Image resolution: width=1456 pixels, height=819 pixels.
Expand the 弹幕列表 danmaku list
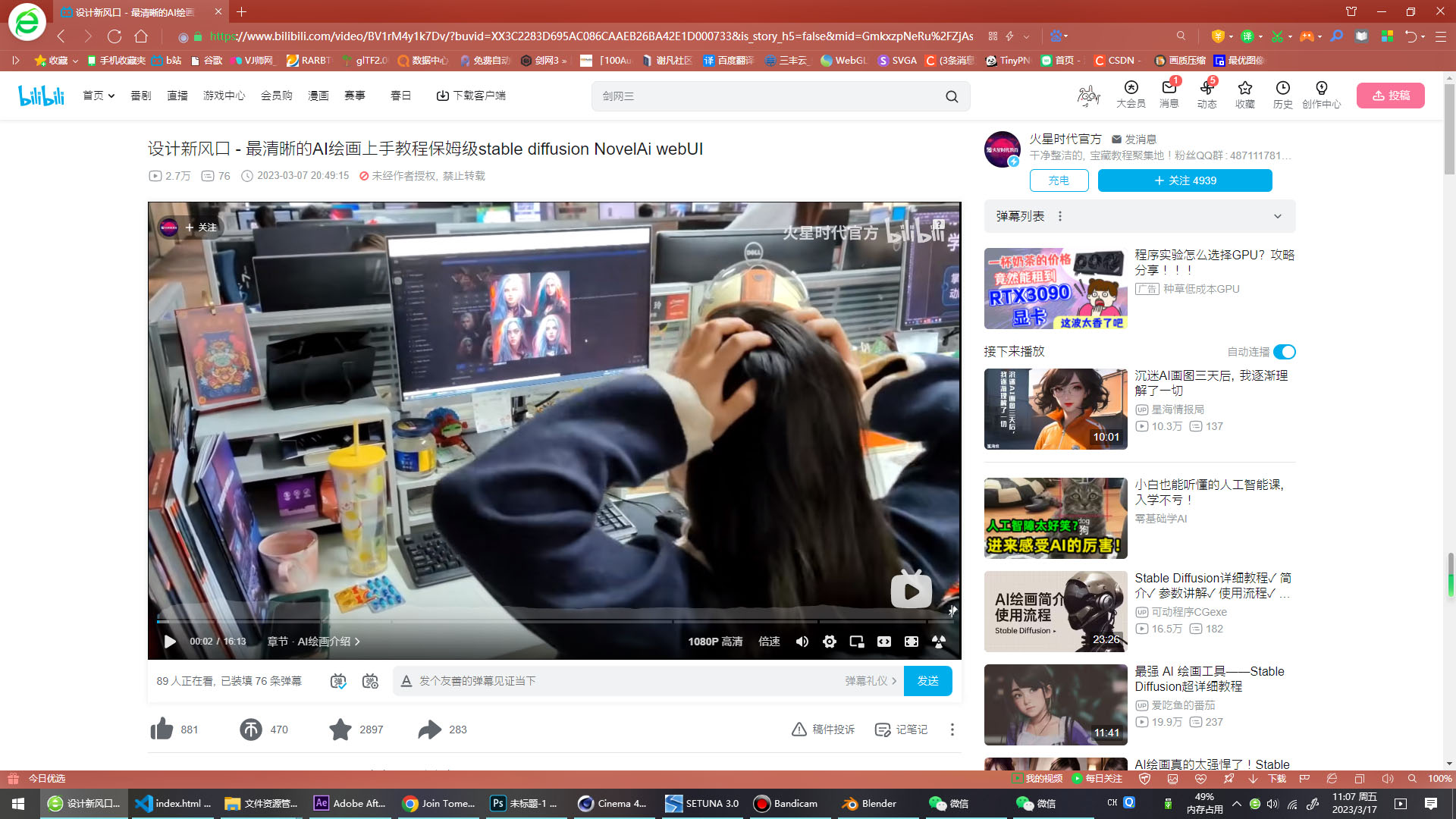1278,216
